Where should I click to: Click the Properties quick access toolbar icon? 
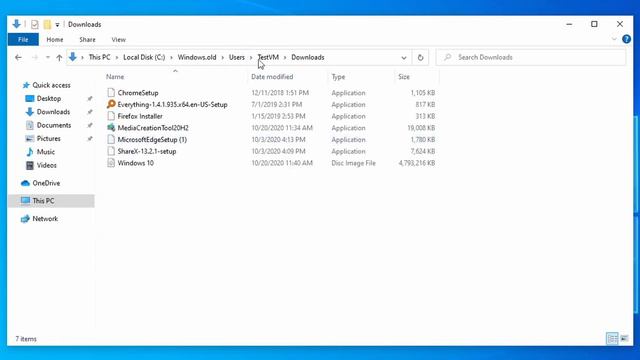(35, 24)
